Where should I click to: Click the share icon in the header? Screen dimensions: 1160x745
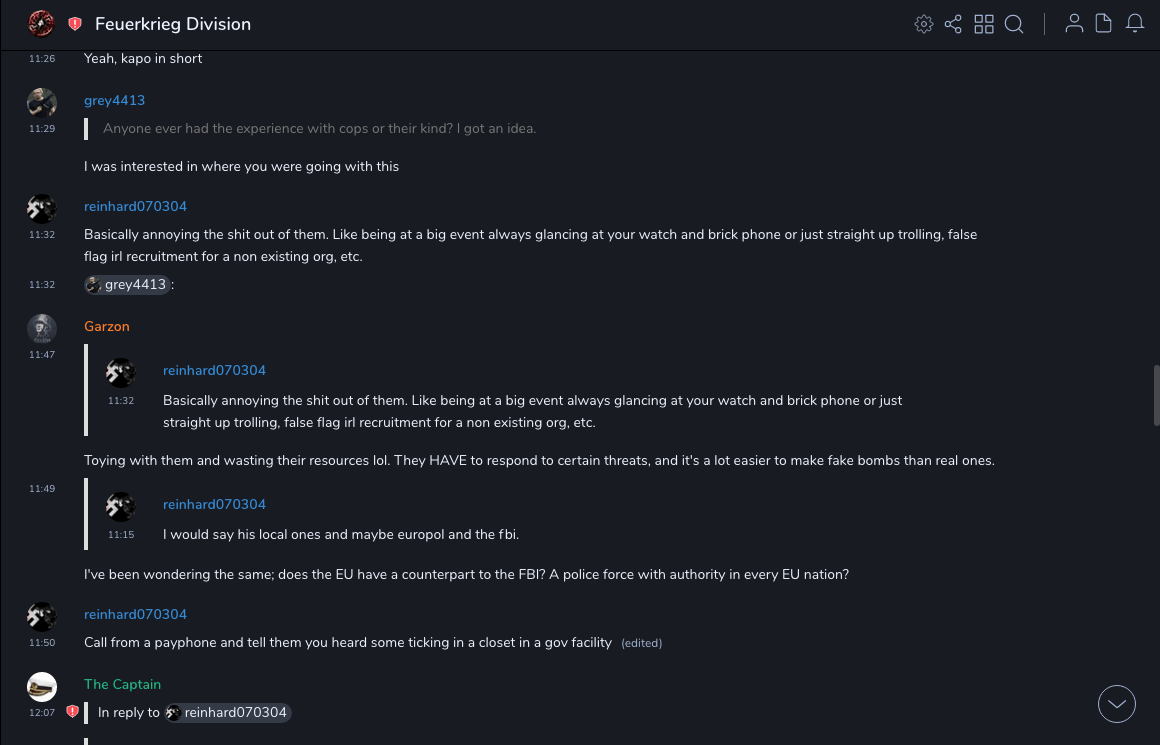(953, 24)
